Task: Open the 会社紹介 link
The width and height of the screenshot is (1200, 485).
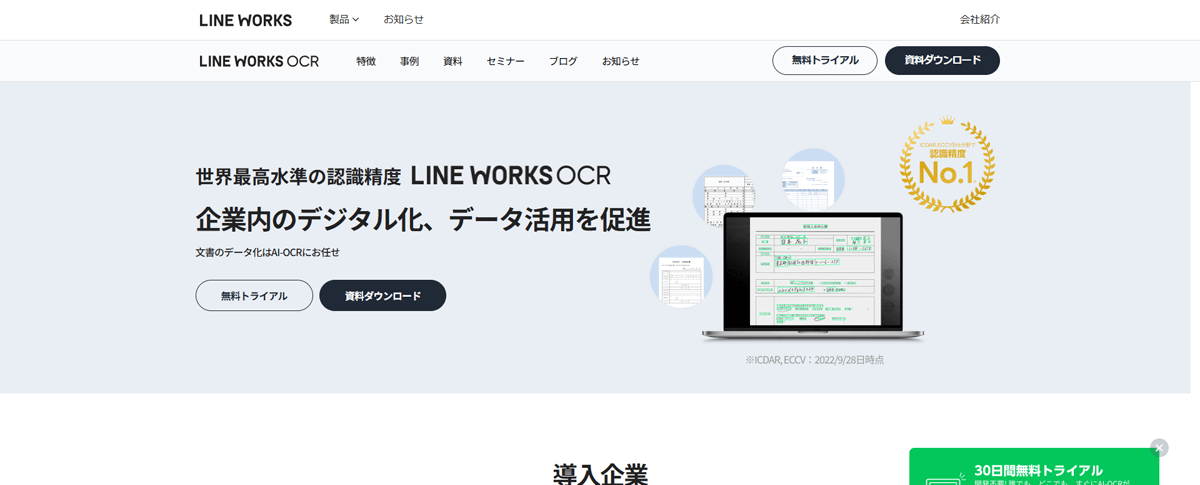Action: (979, 20)
